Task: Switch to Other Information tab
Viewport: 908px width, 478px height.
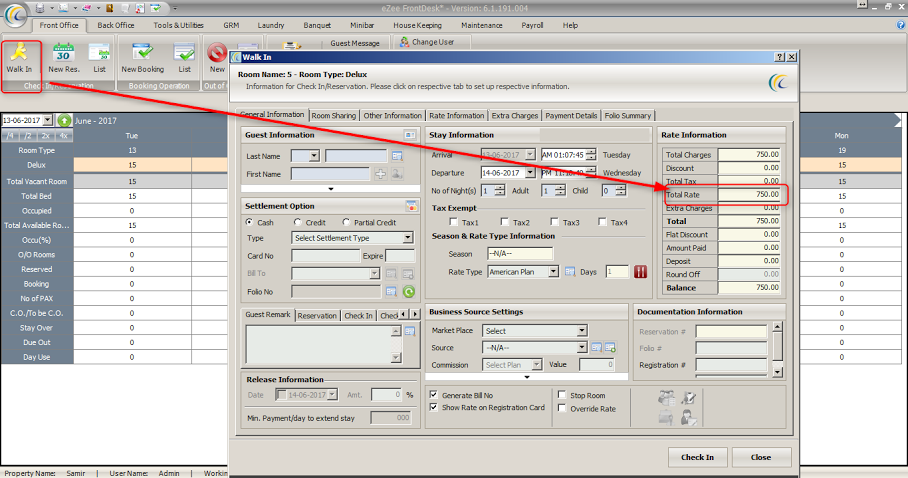Action: click(x=393, y=115)
